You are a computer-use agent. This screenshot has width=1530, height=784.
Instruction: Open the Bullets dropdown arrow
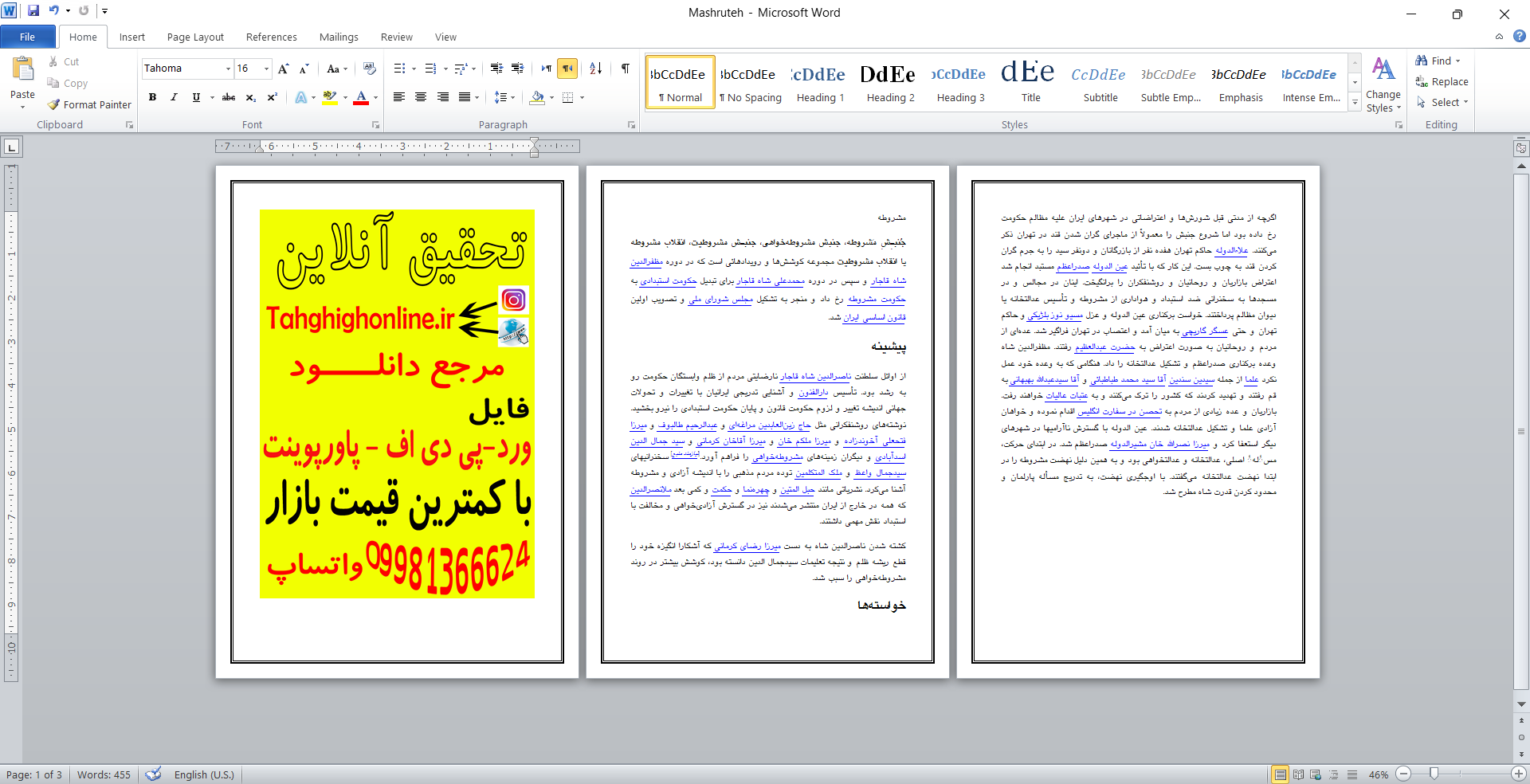coord(414,69)
